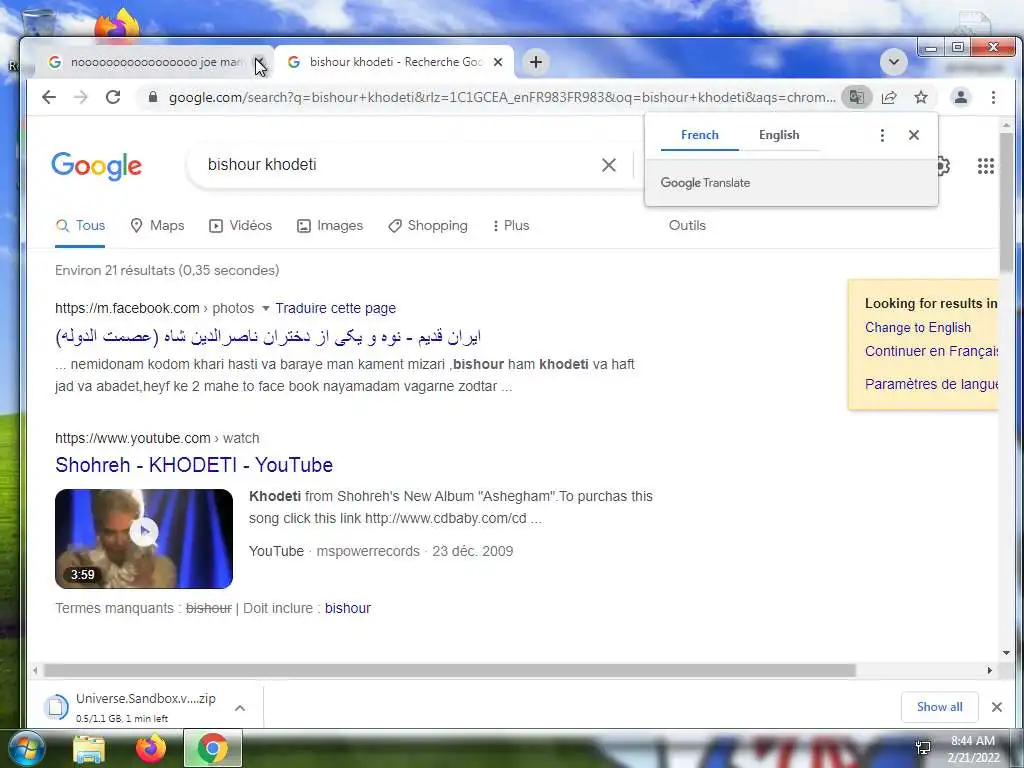Click 'Show all' downloads button
The image size is (1024, 768).
939,707
